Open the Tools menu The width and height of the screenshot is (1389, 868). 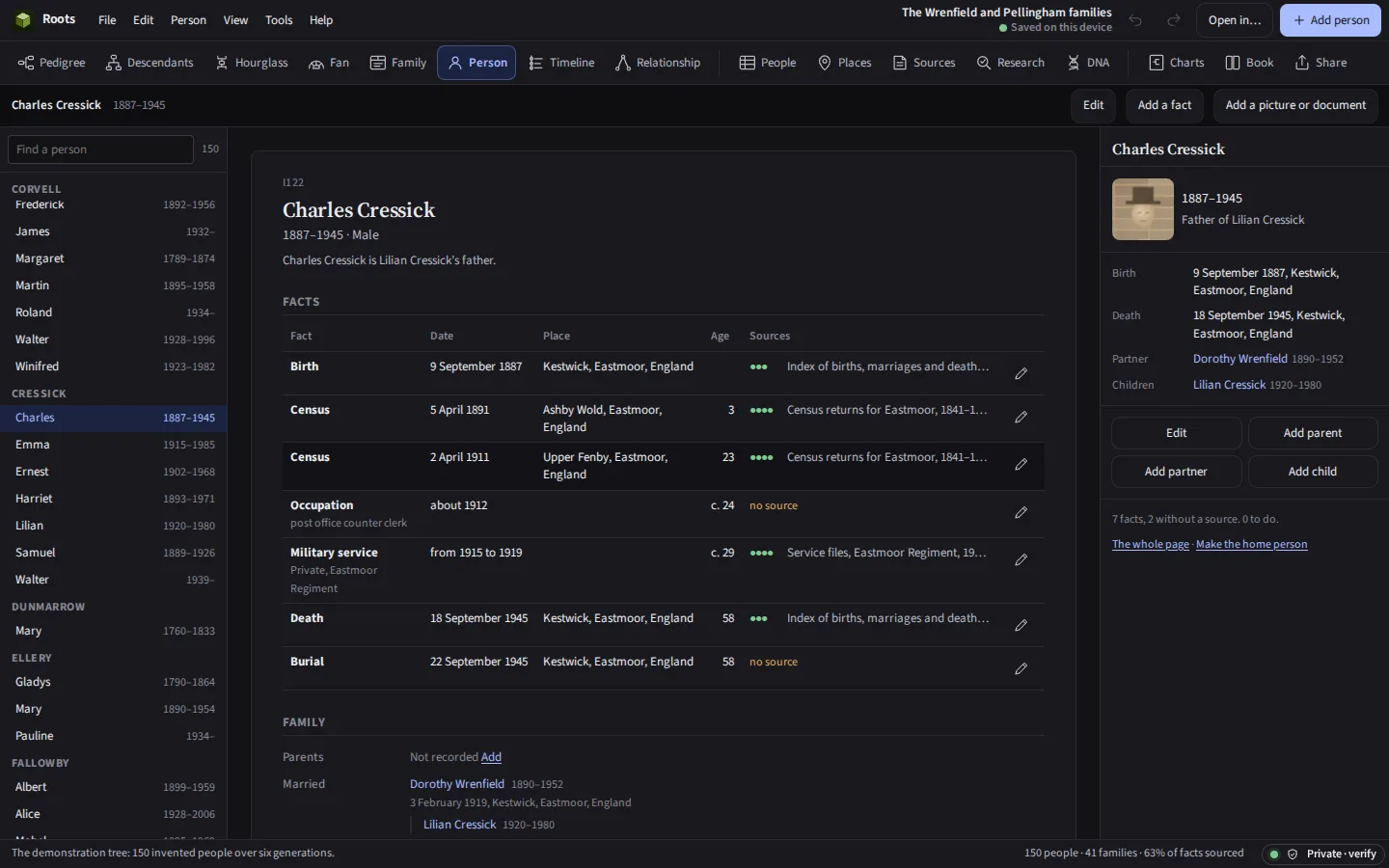279,20
